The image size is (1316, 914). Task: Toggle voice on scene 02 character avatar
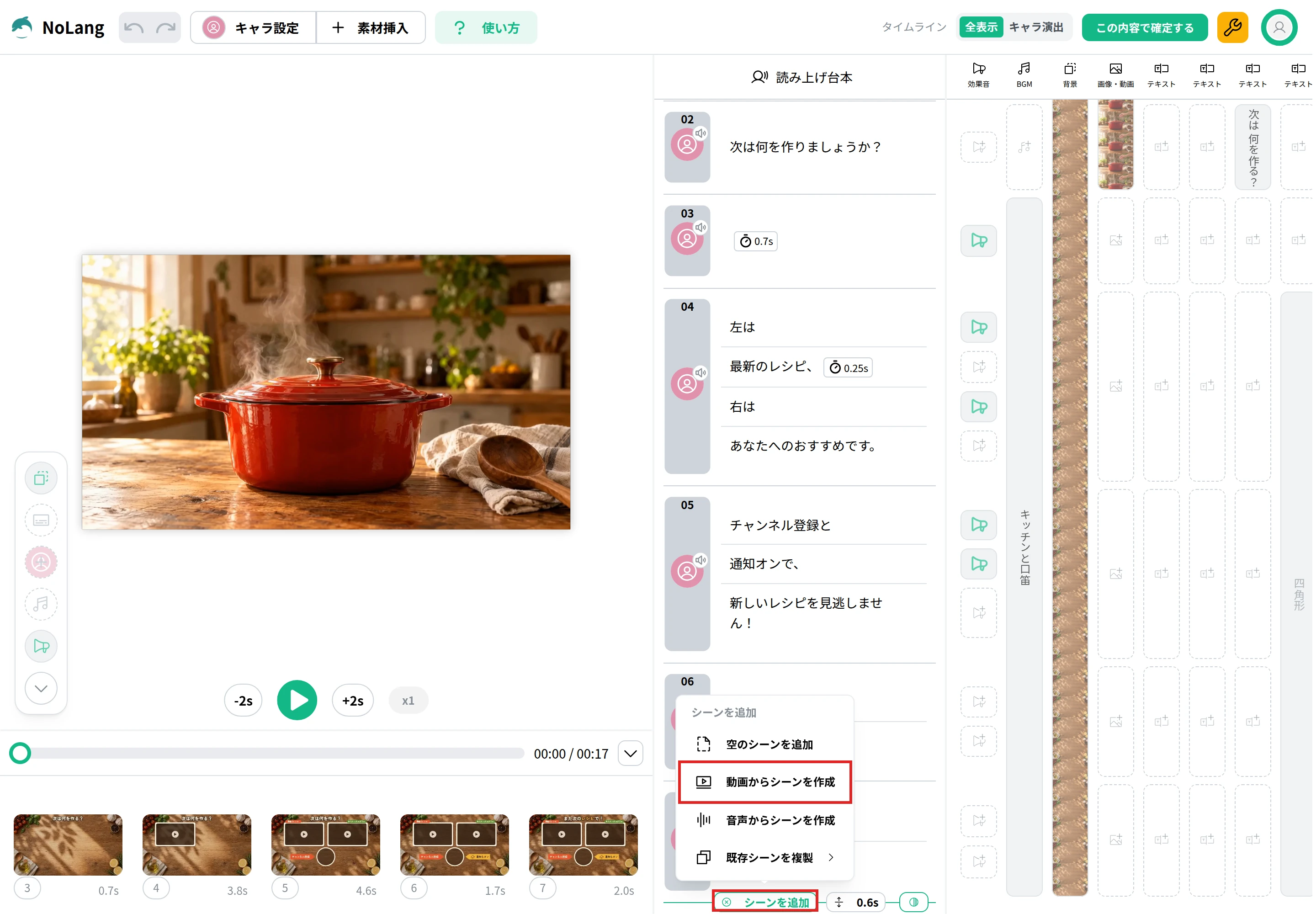[700, 133]
